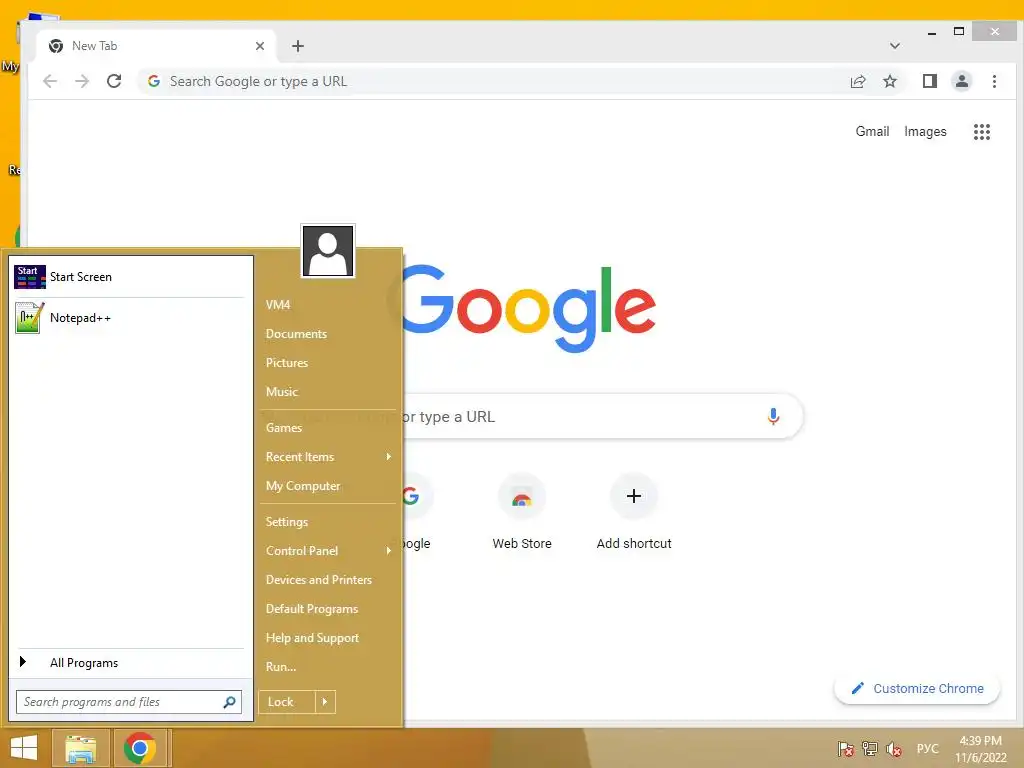1024x768 pixels.
Task: Start voice search with microphone icon
Action: point(773,417)
